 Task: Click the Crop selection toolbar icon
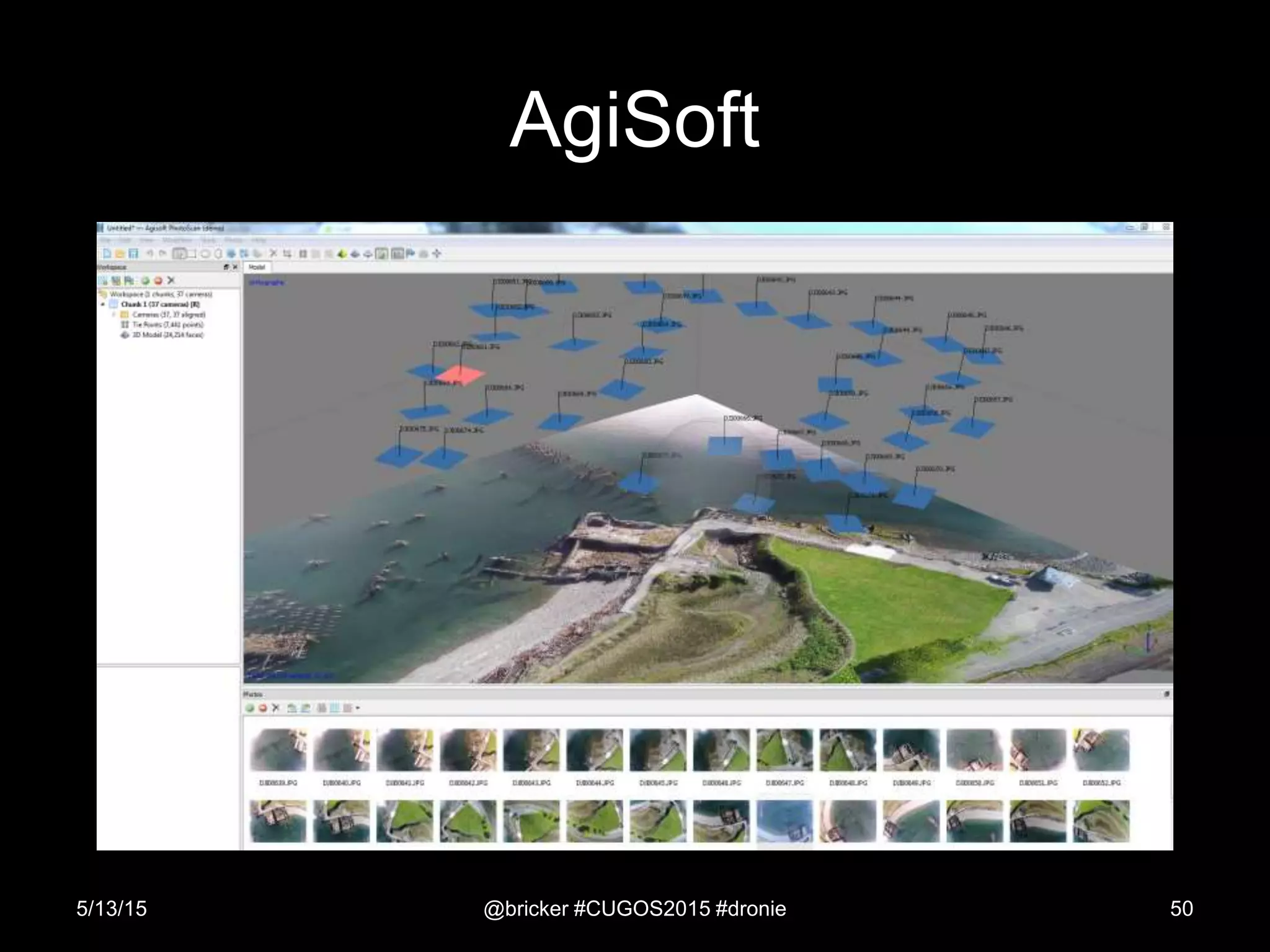click(287, 253)
